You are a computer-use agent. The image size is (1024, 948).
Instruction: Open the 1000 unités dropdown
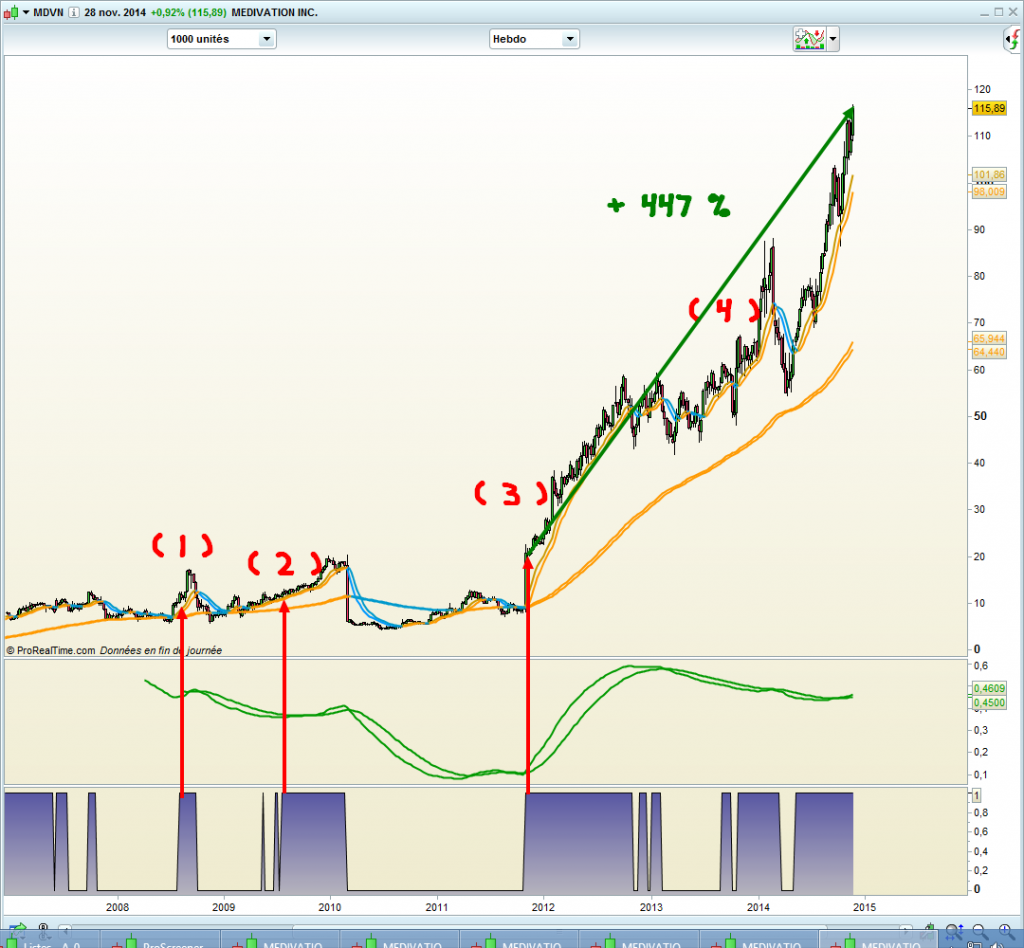[x=221, y=39]
